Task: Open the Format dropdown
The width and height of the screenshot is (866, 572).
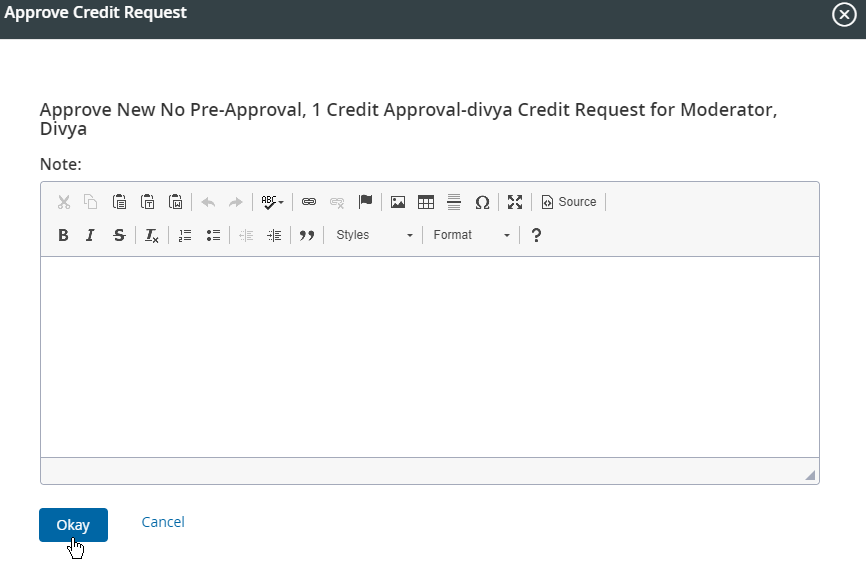Action: tap(472, 235)
